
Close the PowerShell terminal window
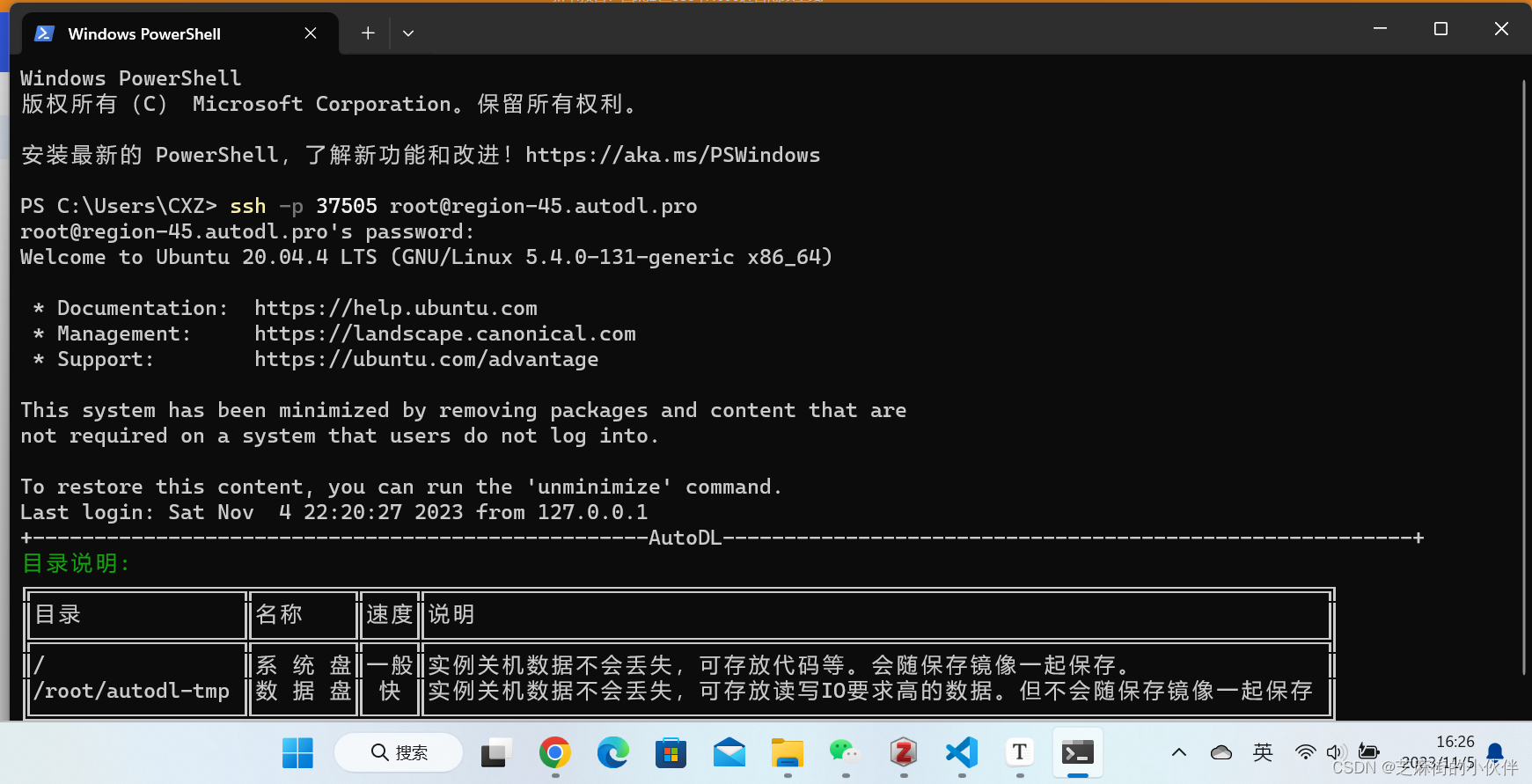[x=1501, y=29]
